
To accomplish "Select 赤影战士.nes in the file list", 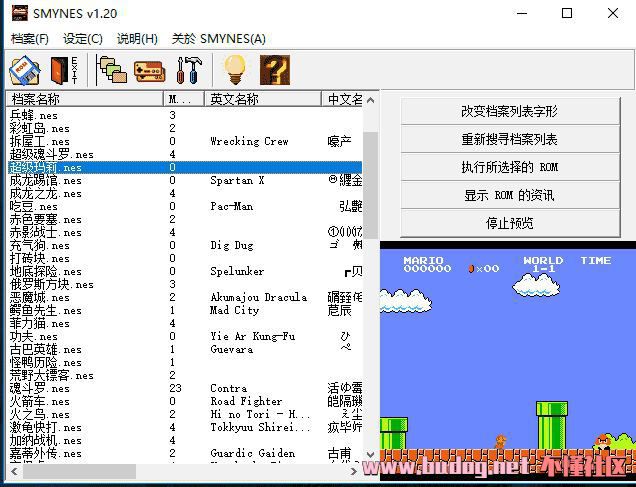I will [45, 232].
